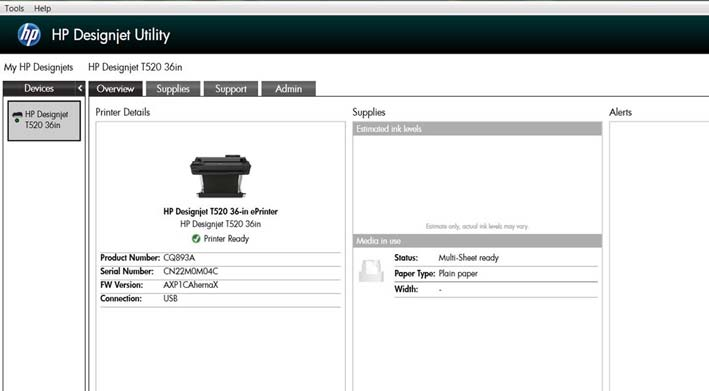The image size is (709, 391).
Task: Click the serial number CN22M0M04C
Action: tap(190, 271)
